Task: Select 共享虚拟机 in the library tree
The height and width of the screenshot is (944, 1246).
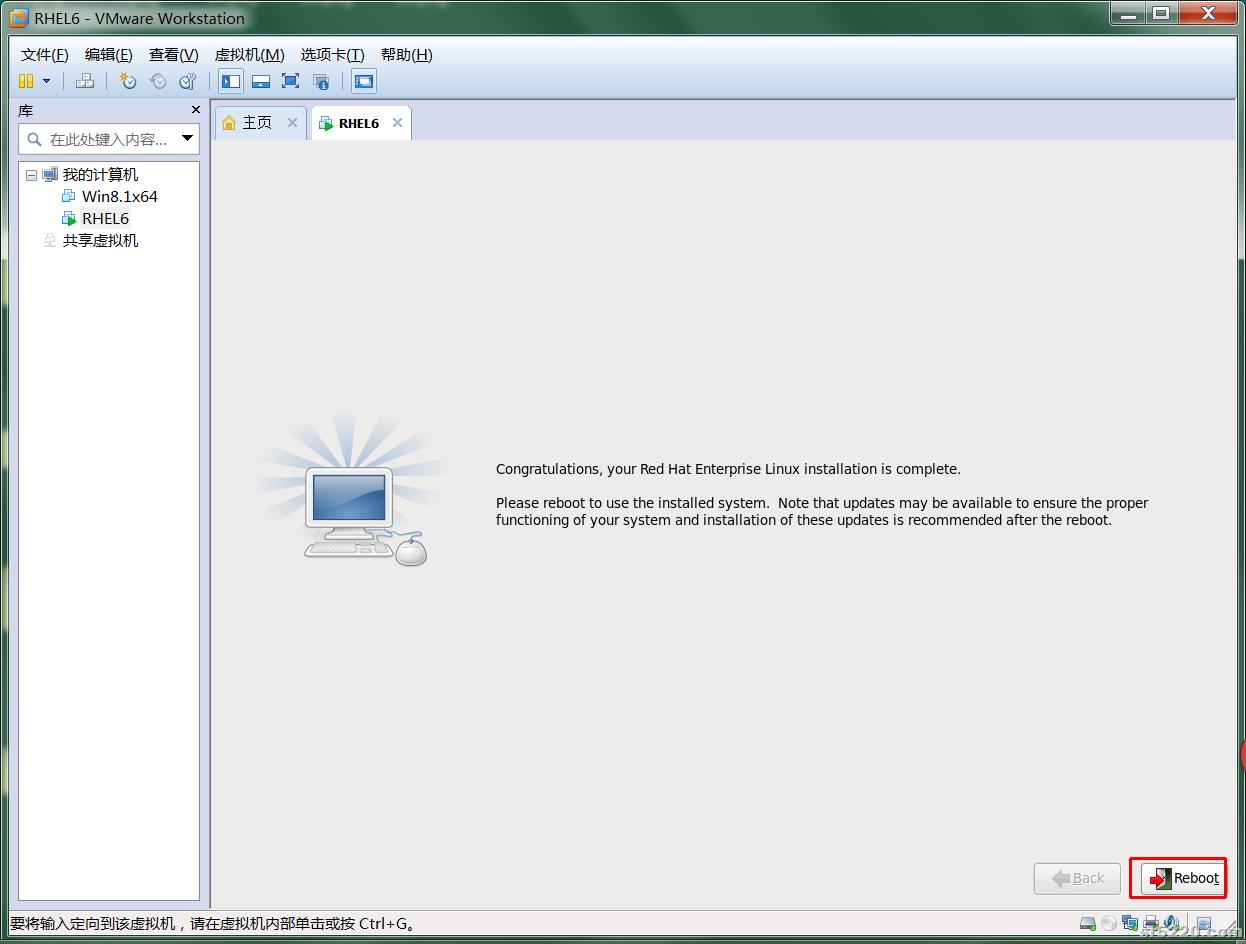Action: 100,241
